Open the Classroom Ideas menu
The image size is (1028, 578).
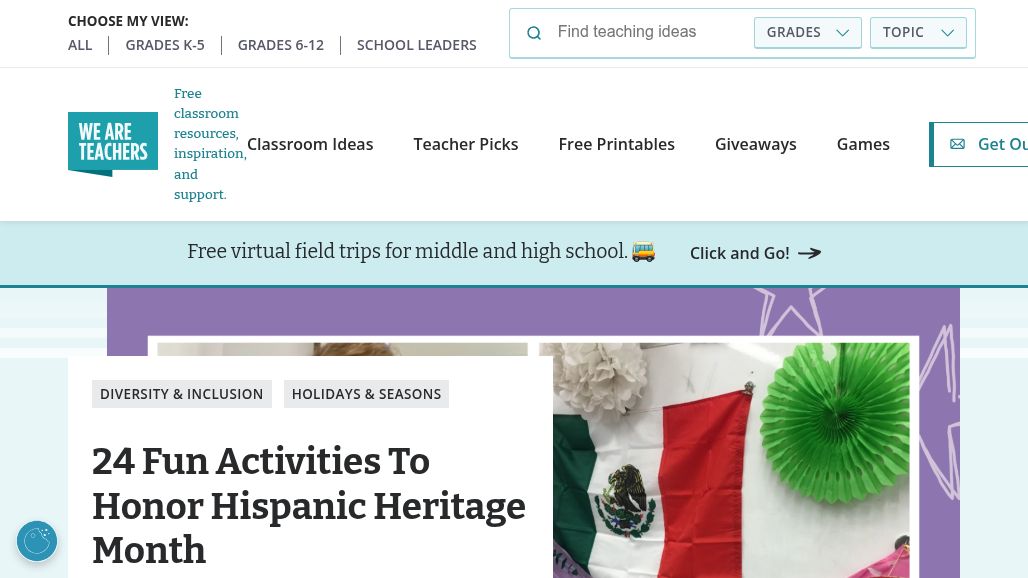[x=310, y=144]
